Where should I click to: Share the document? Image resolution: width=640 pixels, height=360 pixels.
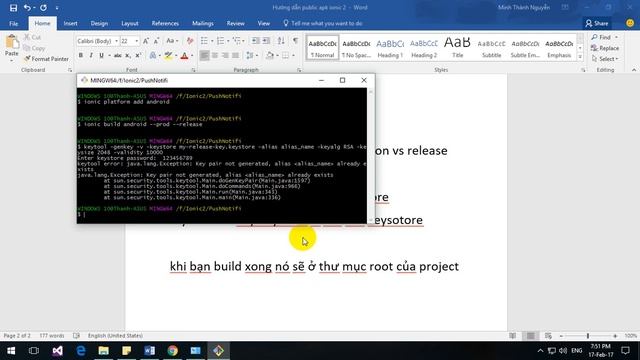click(597, 24)
